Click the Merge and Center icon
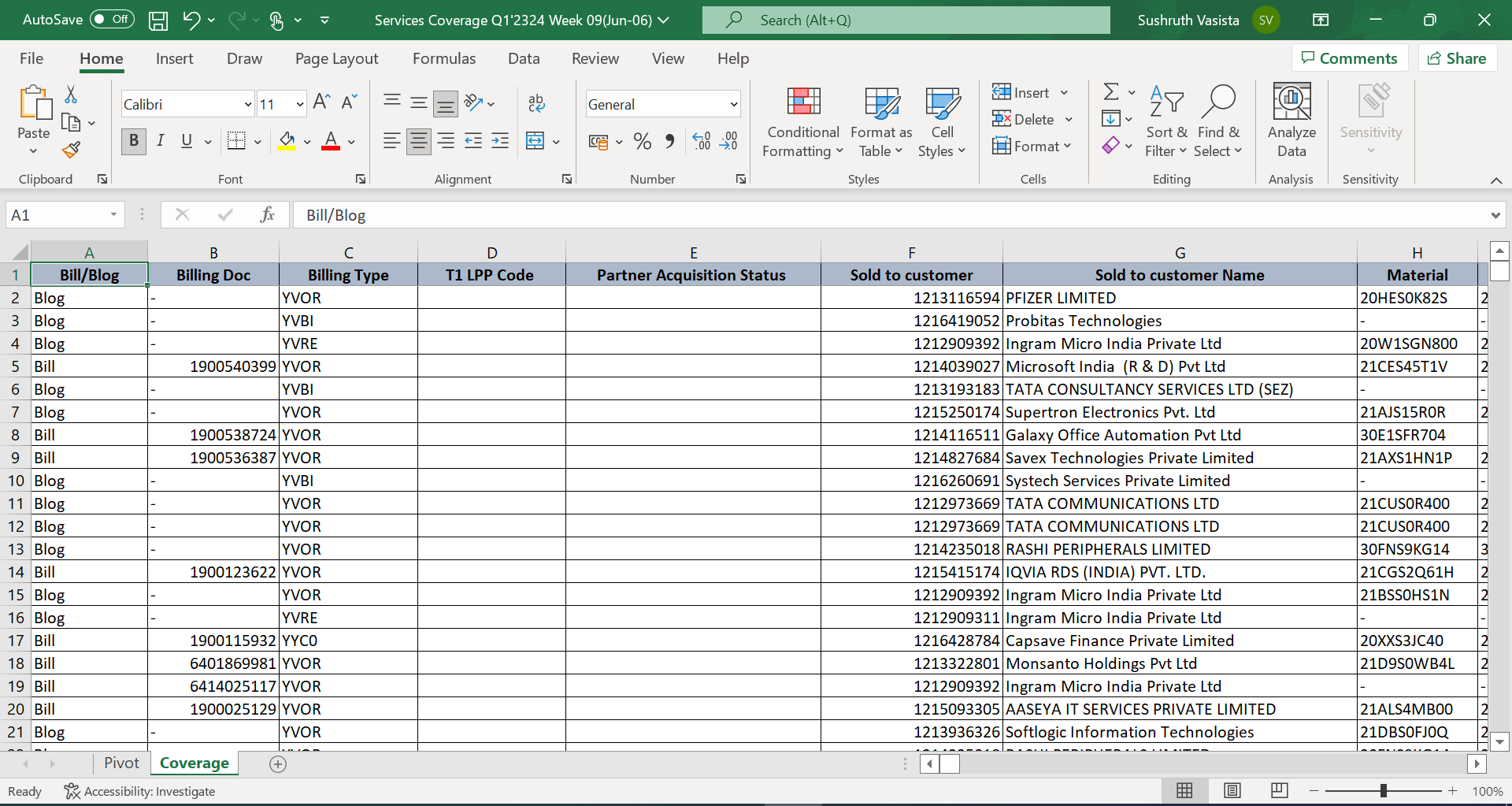Image resolution: width=1512 pixels, height=806 pixels. [x=535, y=142]
